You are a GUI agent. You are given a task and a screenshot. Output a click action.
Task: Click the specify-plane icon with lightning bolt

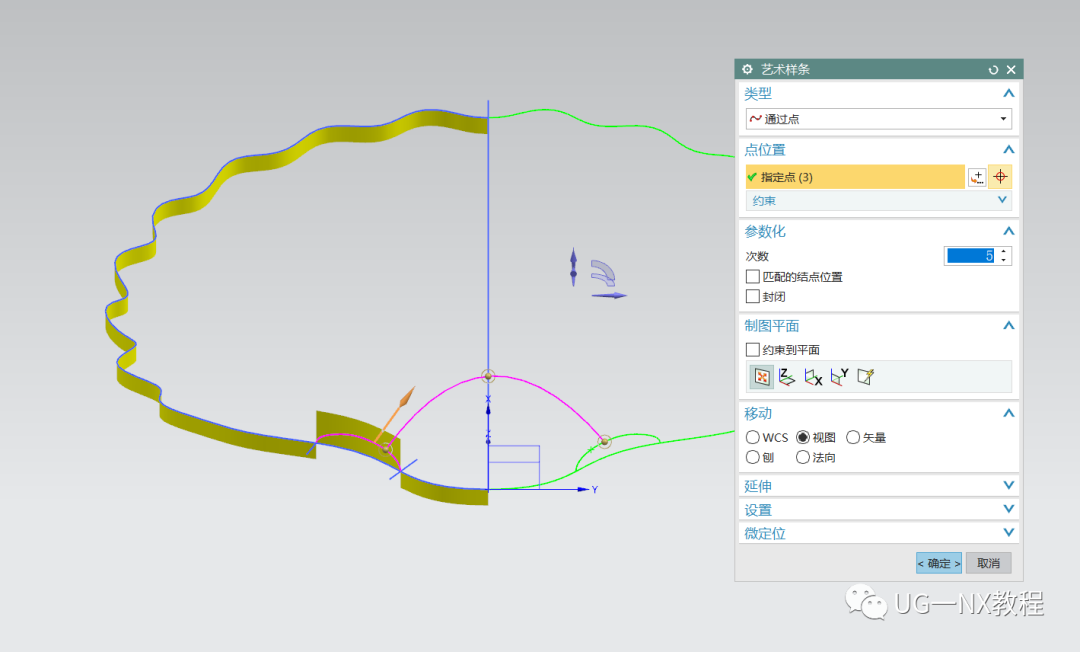point(864,376)
